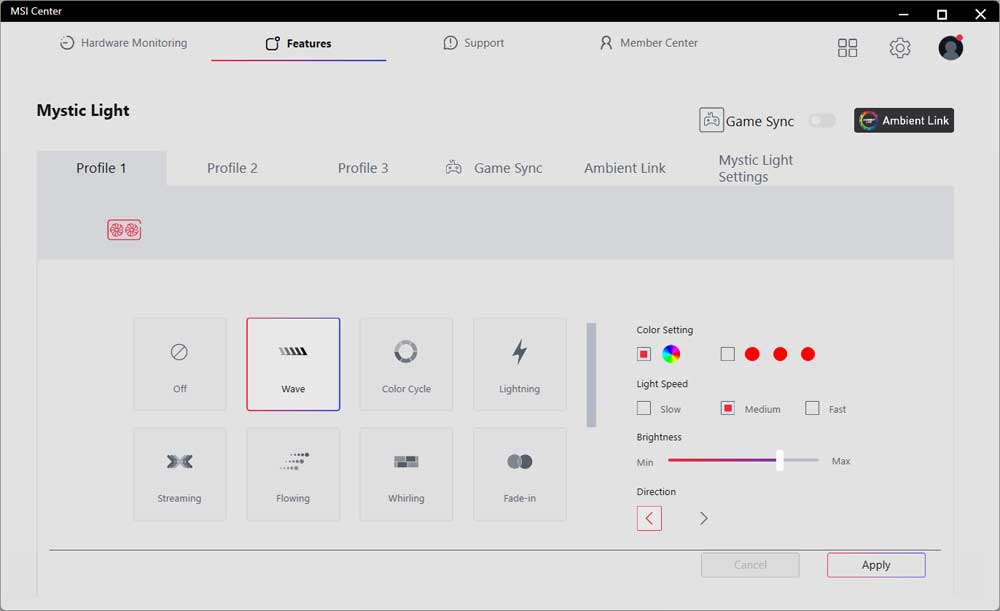
Task: Click the Apply button
Action: [x=876, y=565]
